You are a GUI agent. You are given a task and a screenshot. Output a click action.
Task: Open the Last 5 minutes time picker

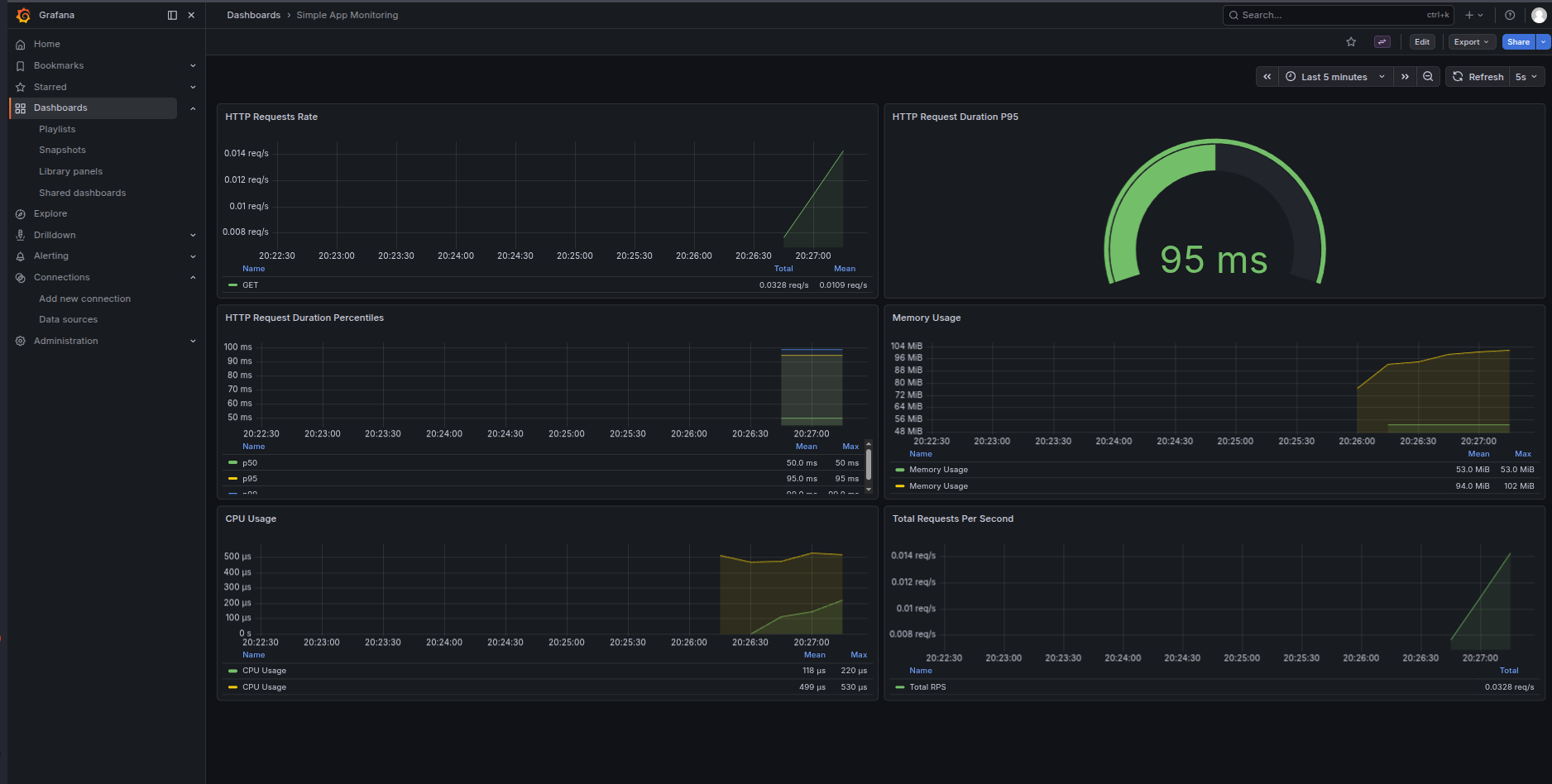(1335, 77)
